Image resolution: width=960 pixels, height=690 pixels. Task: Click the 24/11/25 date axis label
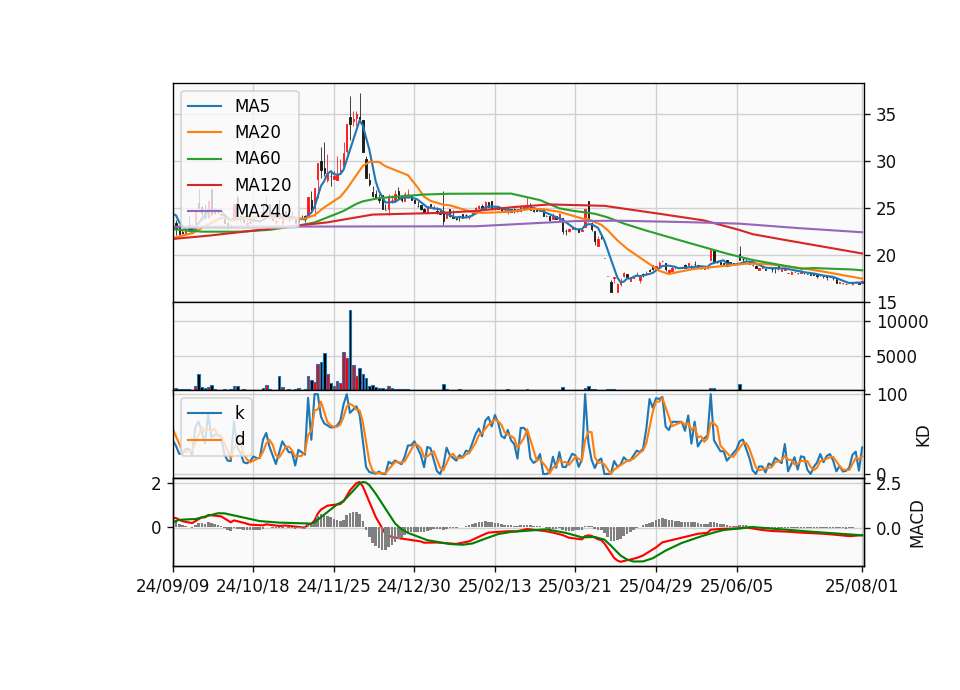click(x=334, y=587)
